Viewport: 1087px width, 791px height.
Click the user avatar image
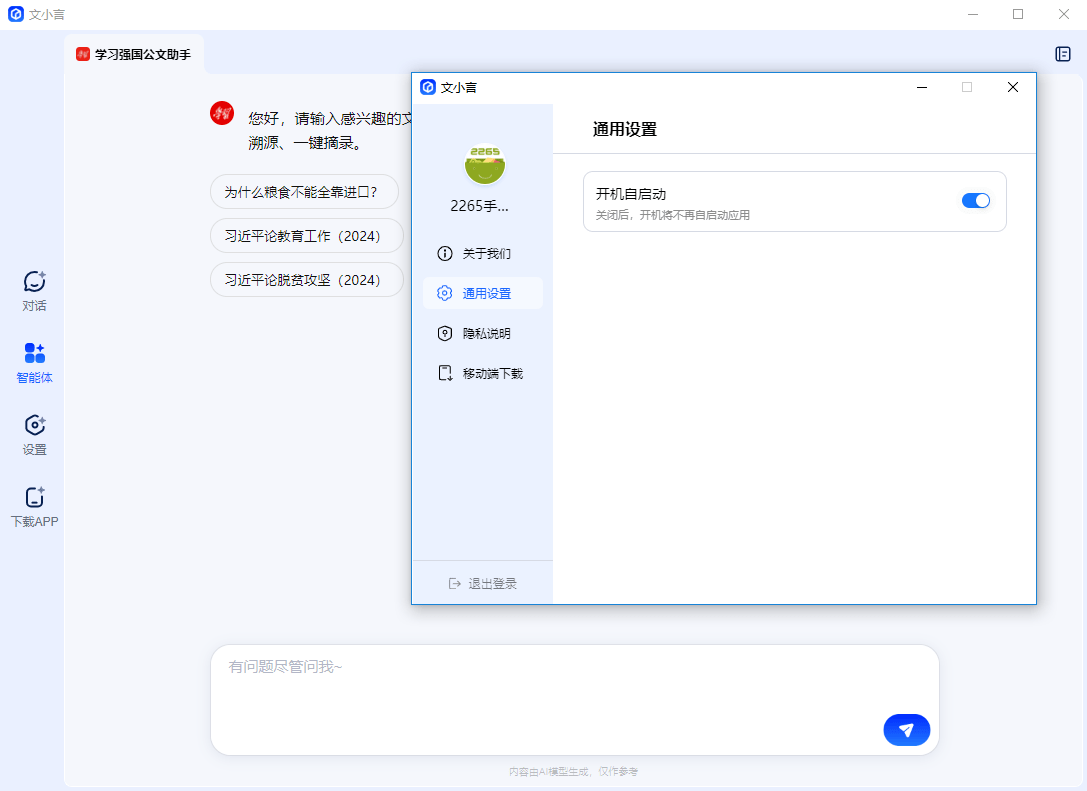(484, 164)
